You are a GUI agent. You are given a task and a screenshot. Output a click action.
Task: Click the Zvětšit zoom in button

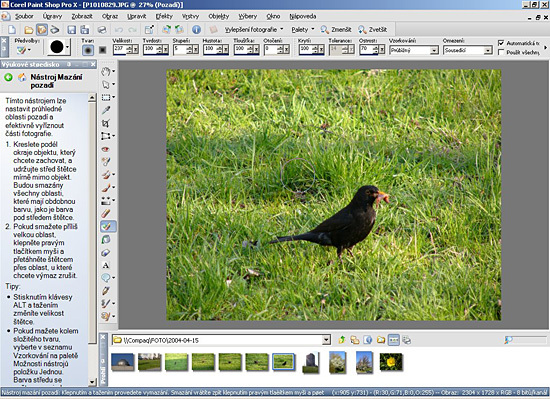click(372, 30)
